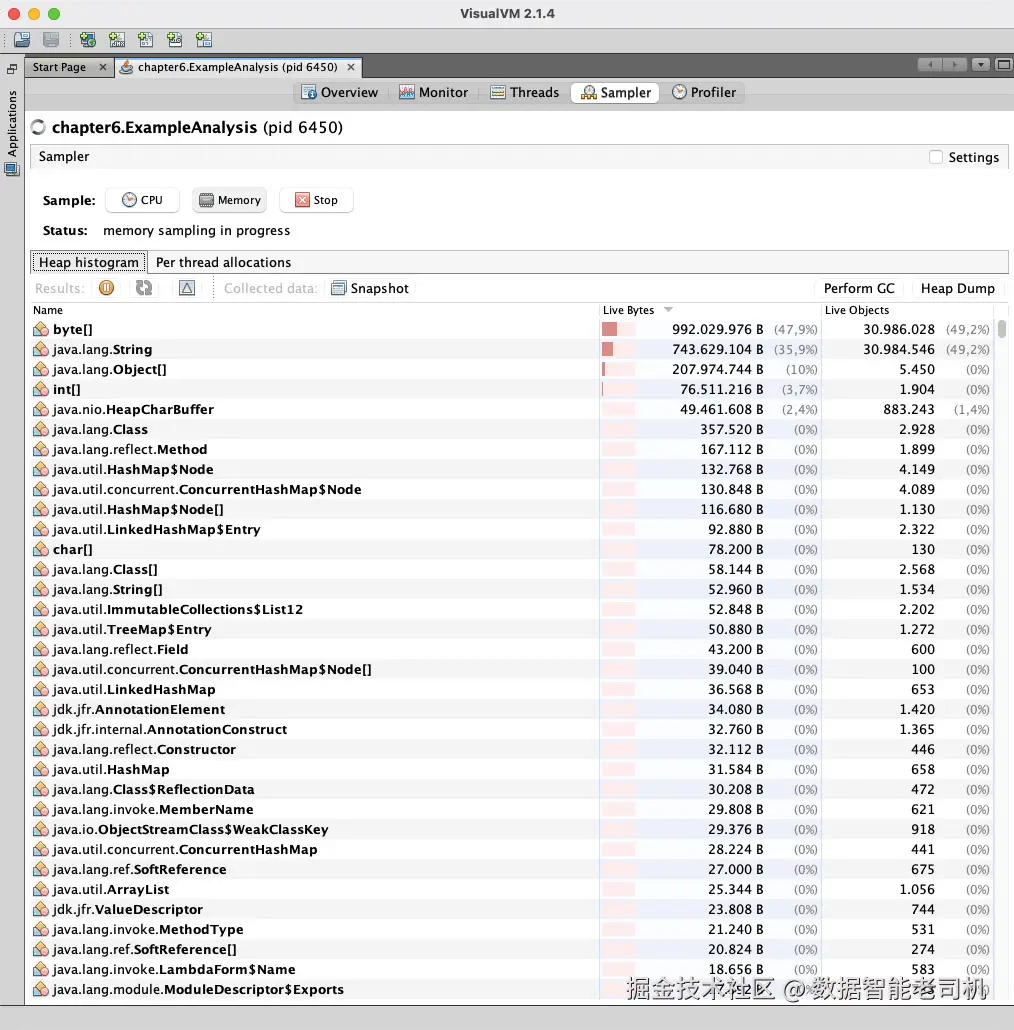Click the class icon beside char[] row
Image resolution: width=1014 pixels, height=1030 pixels.
coord(41,549)
